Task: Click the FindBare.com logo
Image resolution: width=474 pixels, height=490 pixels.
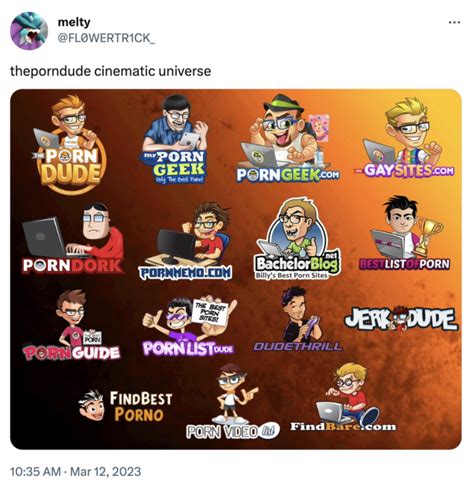Action: tap(343, 398)
